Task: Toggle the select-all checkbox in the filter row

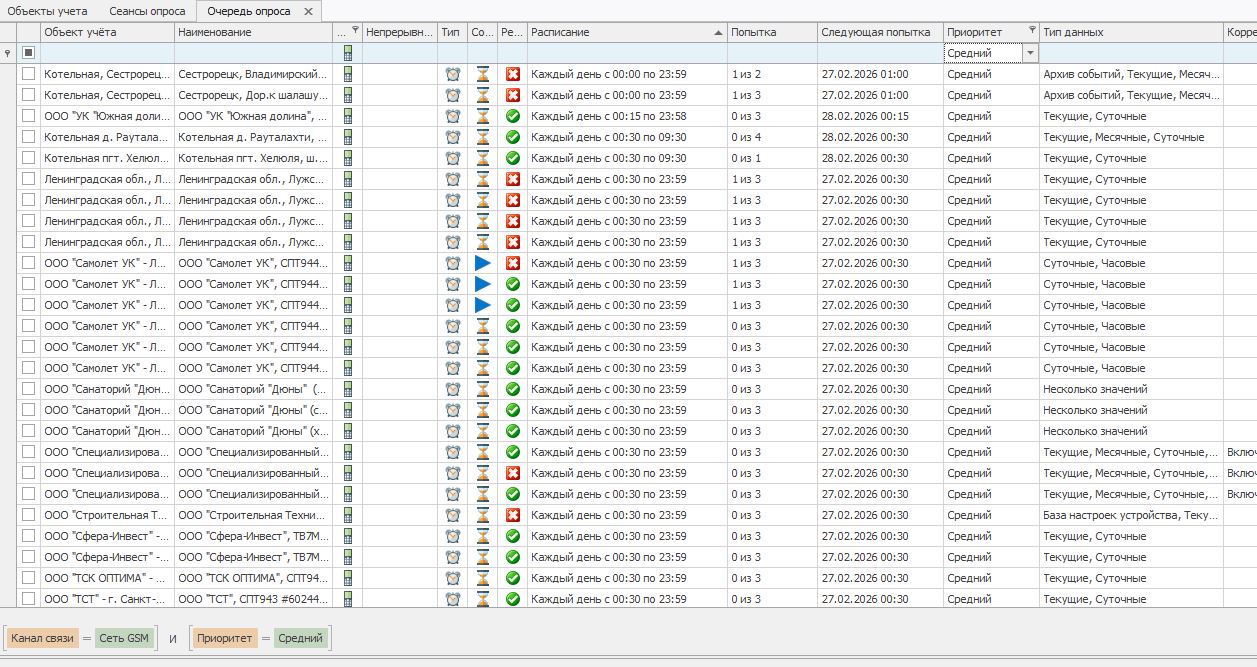Action: click(29, 53)
